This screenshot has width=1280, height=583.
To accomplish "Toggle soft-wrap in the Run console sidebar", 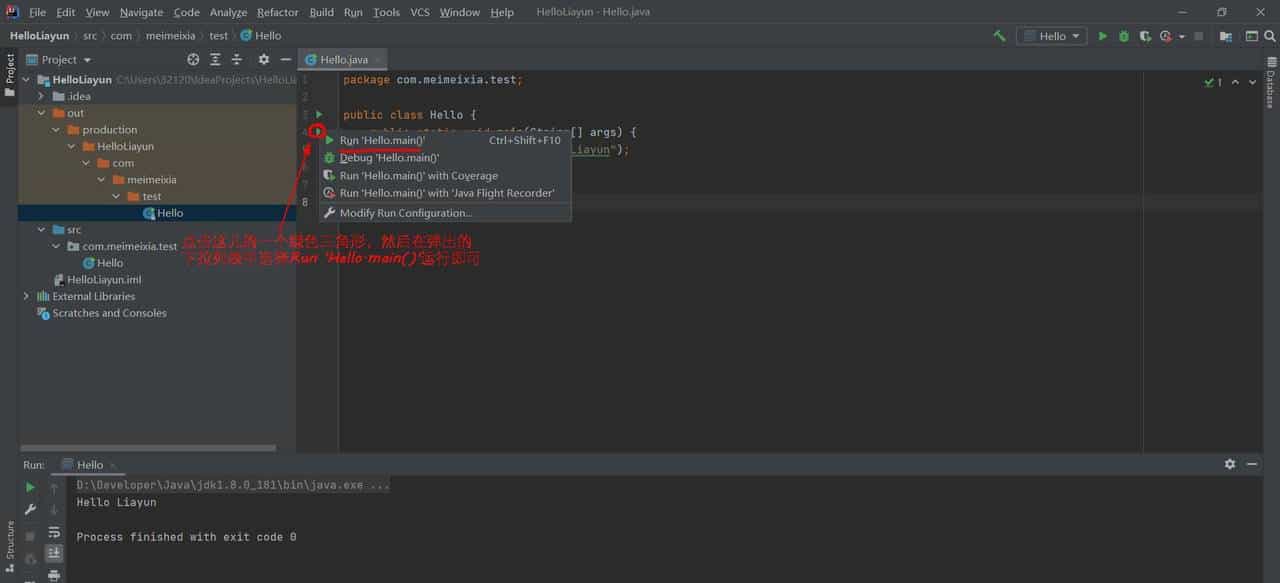I will (x=54, y=534).
